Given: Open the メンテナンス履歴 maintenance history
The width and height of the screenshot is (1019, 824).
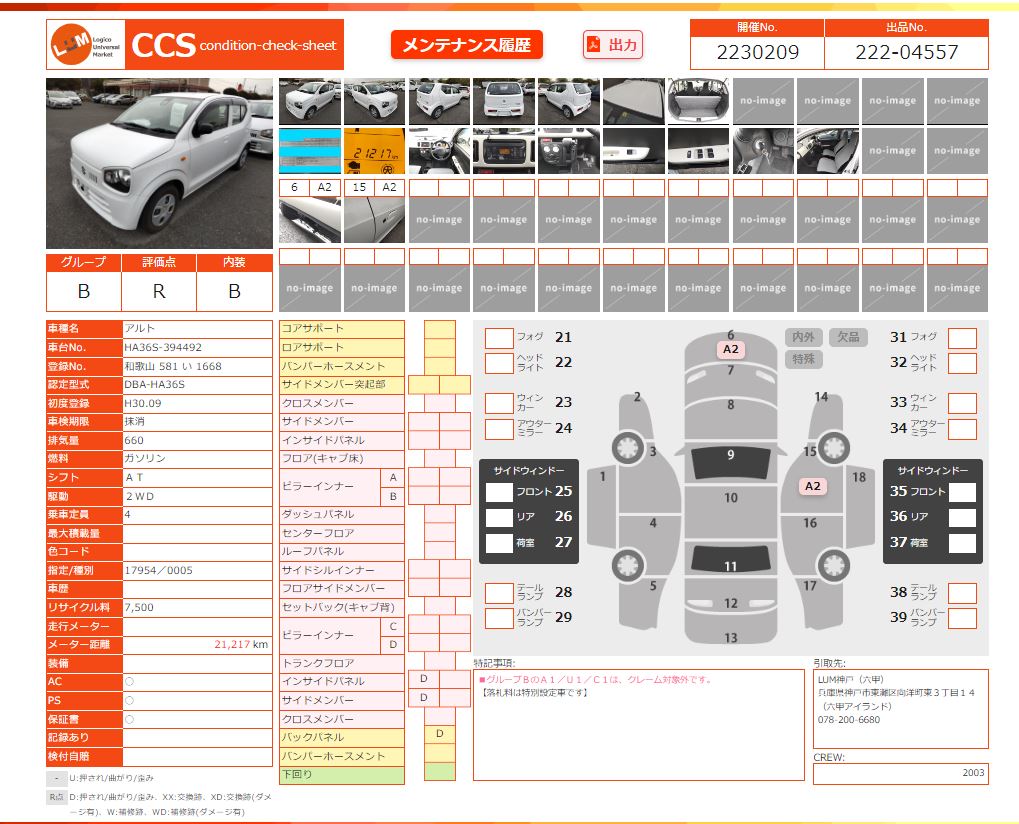Looking at the screenshot, I should tap(466, 45).
